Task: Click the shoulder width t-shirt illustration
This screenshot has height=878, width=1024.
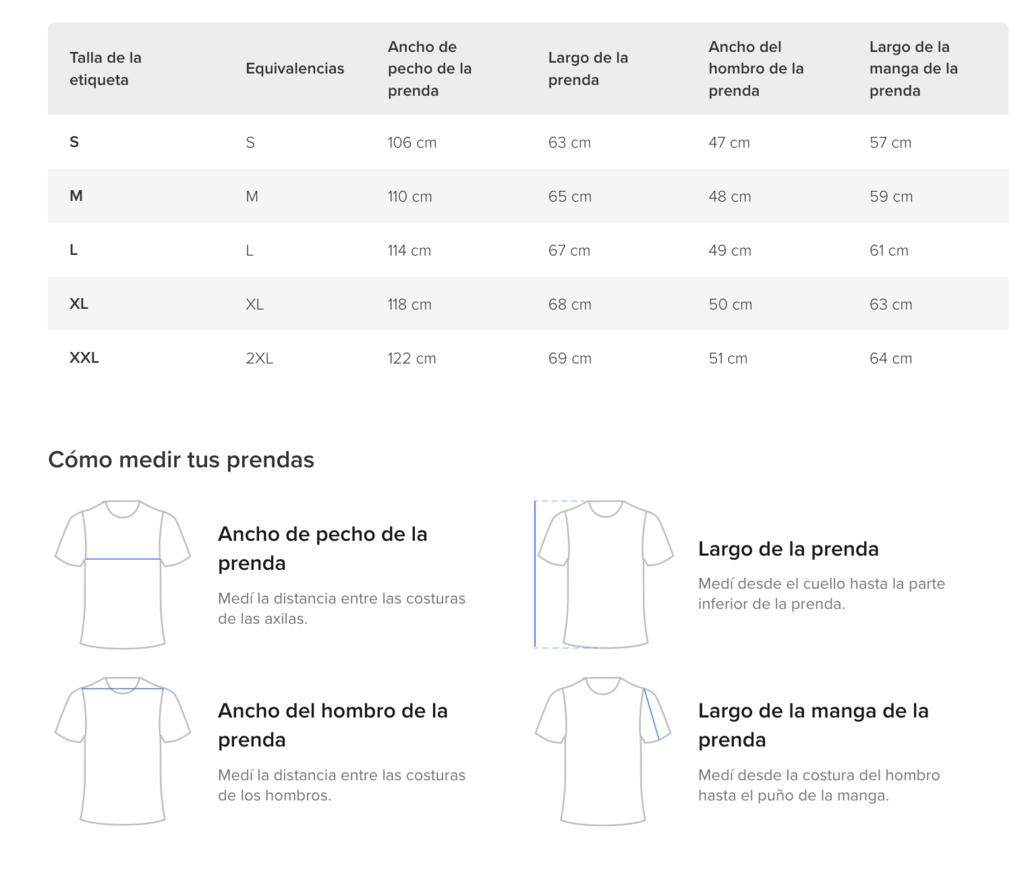Action: (x=123, y=751)
